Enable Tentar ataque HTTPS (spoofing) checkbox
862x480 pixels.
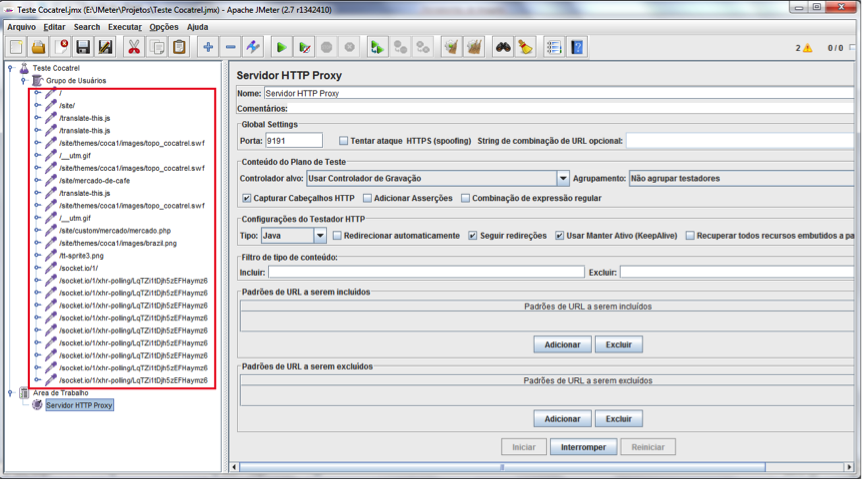click(x=344, y=141)
